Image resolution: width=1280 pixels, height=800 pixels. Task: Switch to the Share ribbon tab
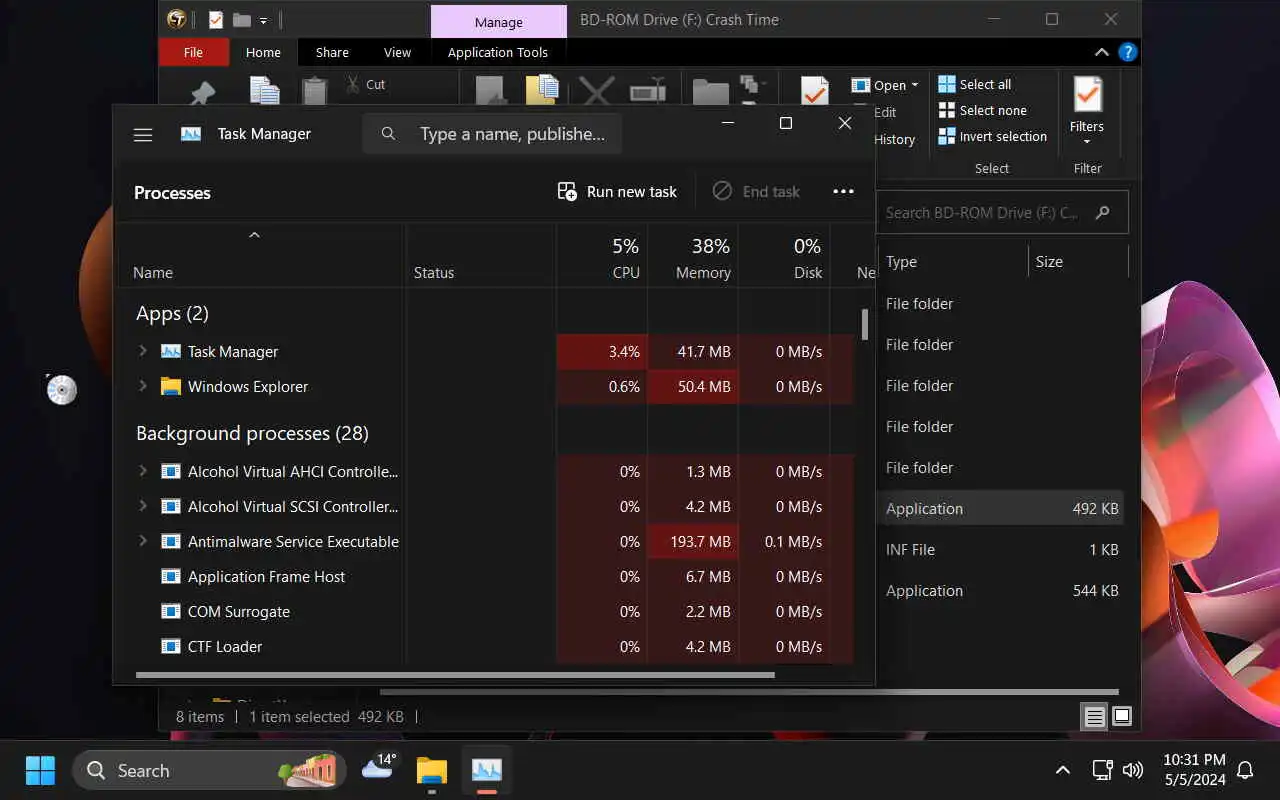[x=332, y=52]
